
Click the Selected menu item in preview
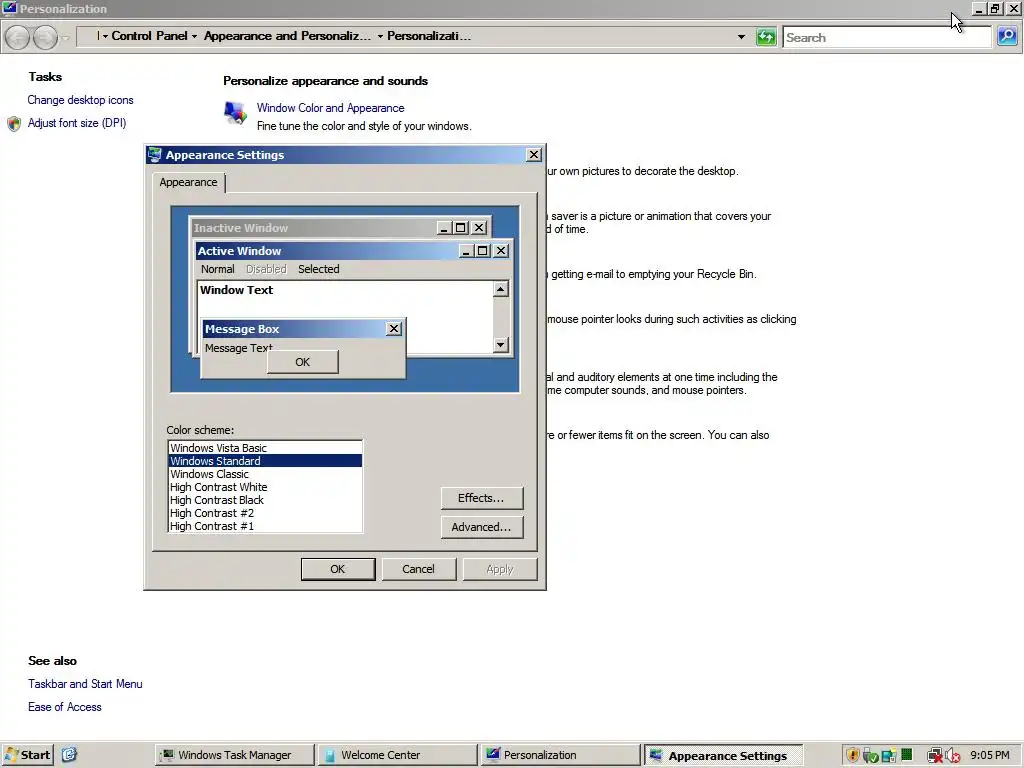[319, 269]
